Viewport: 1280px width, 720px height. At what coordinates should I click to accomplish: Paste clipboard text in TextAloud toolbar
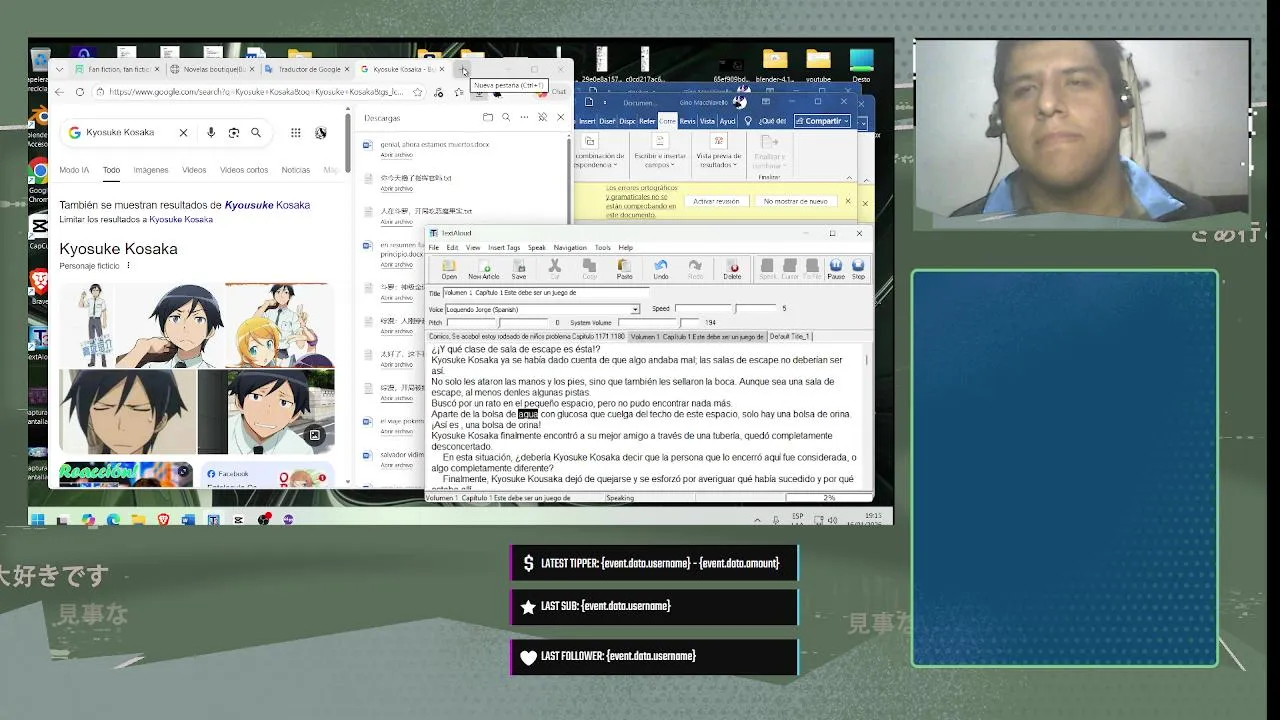(624, 269)
